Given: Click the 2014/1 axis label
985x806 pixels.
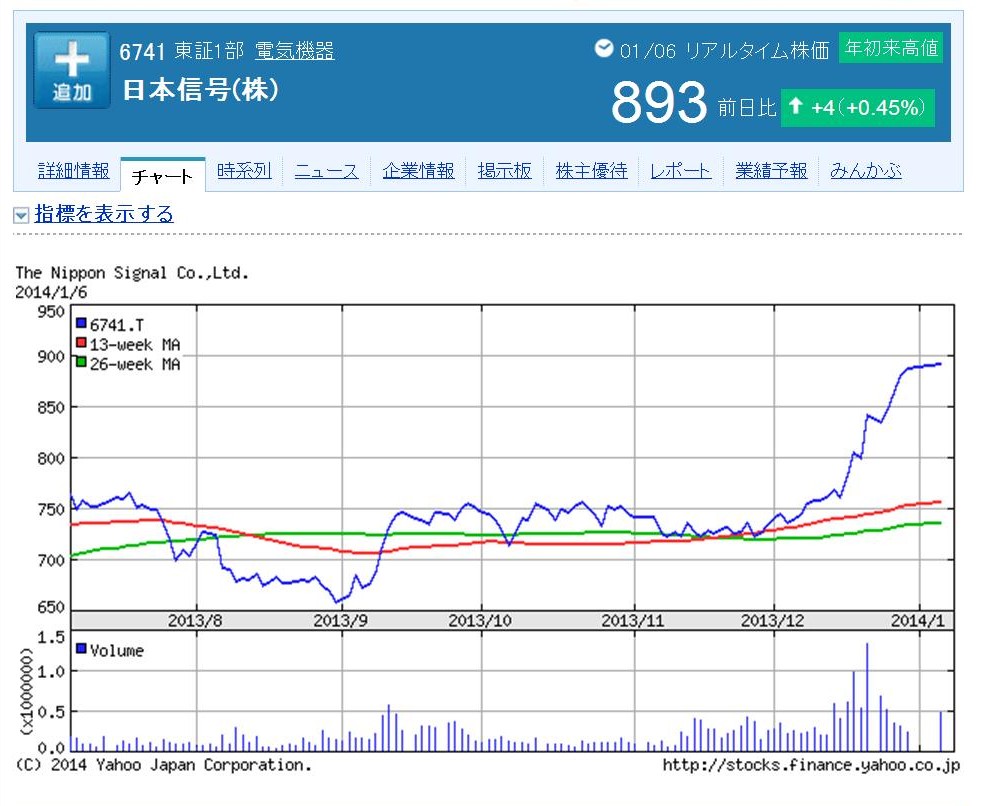Looking at the screenshot, I should pos(918,621).
